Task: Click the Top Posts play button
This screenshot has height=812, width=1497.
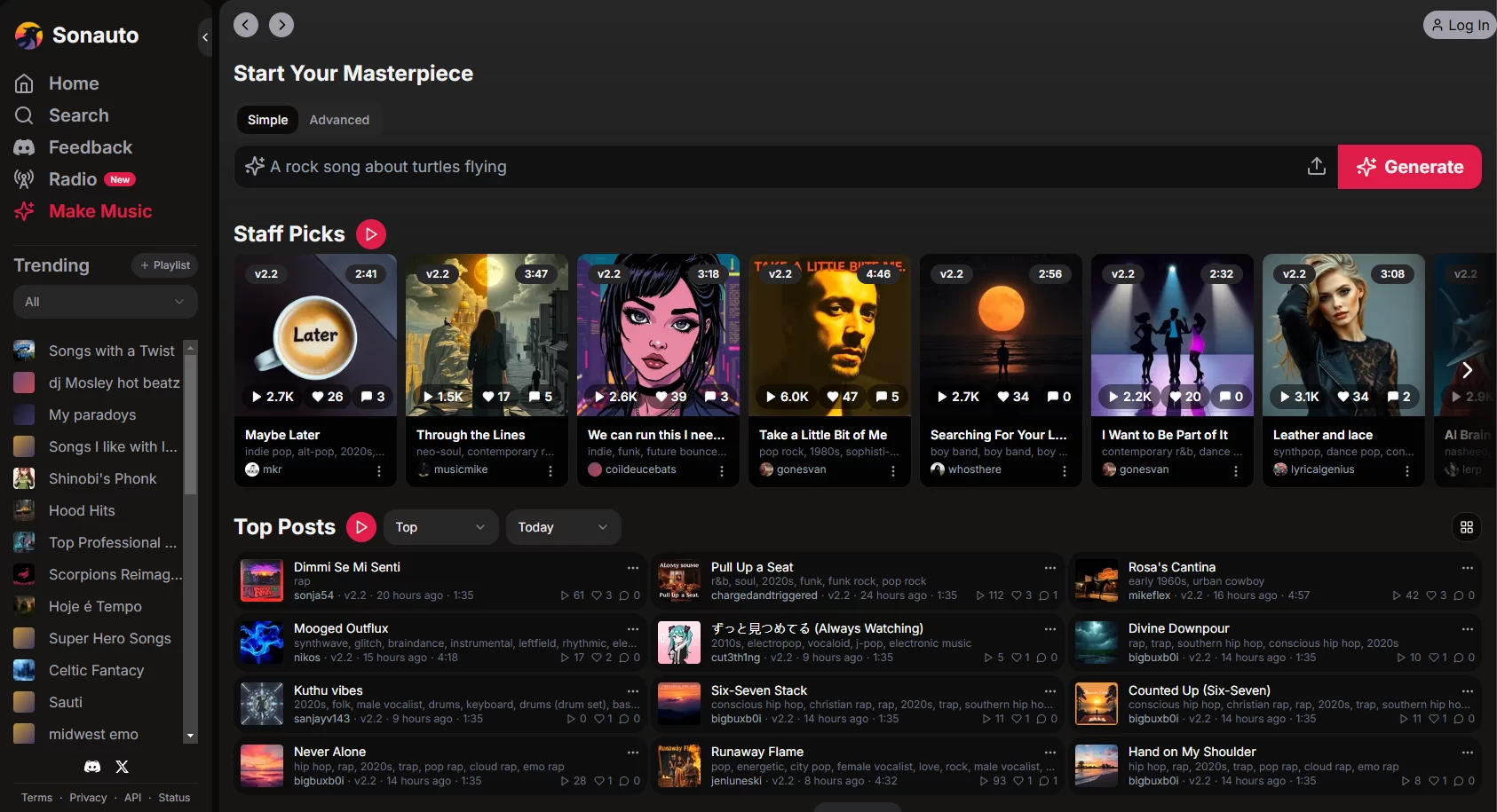Action: click(360, 527)
